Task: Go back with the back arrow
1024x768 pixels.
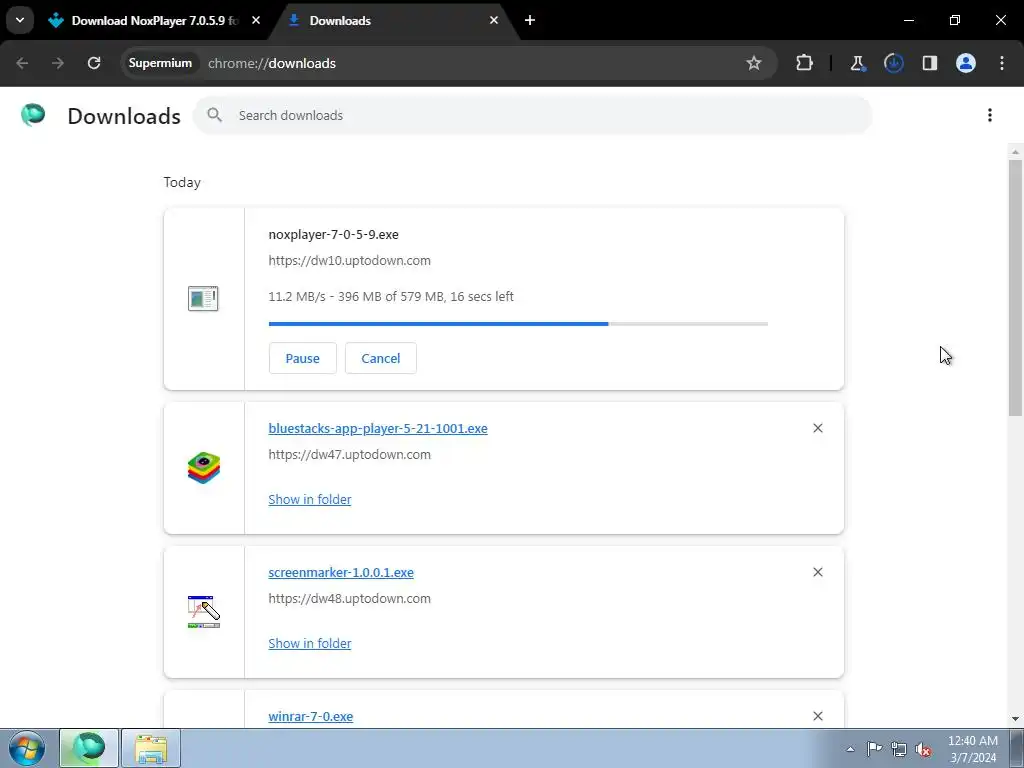Action: pos(22,63)
